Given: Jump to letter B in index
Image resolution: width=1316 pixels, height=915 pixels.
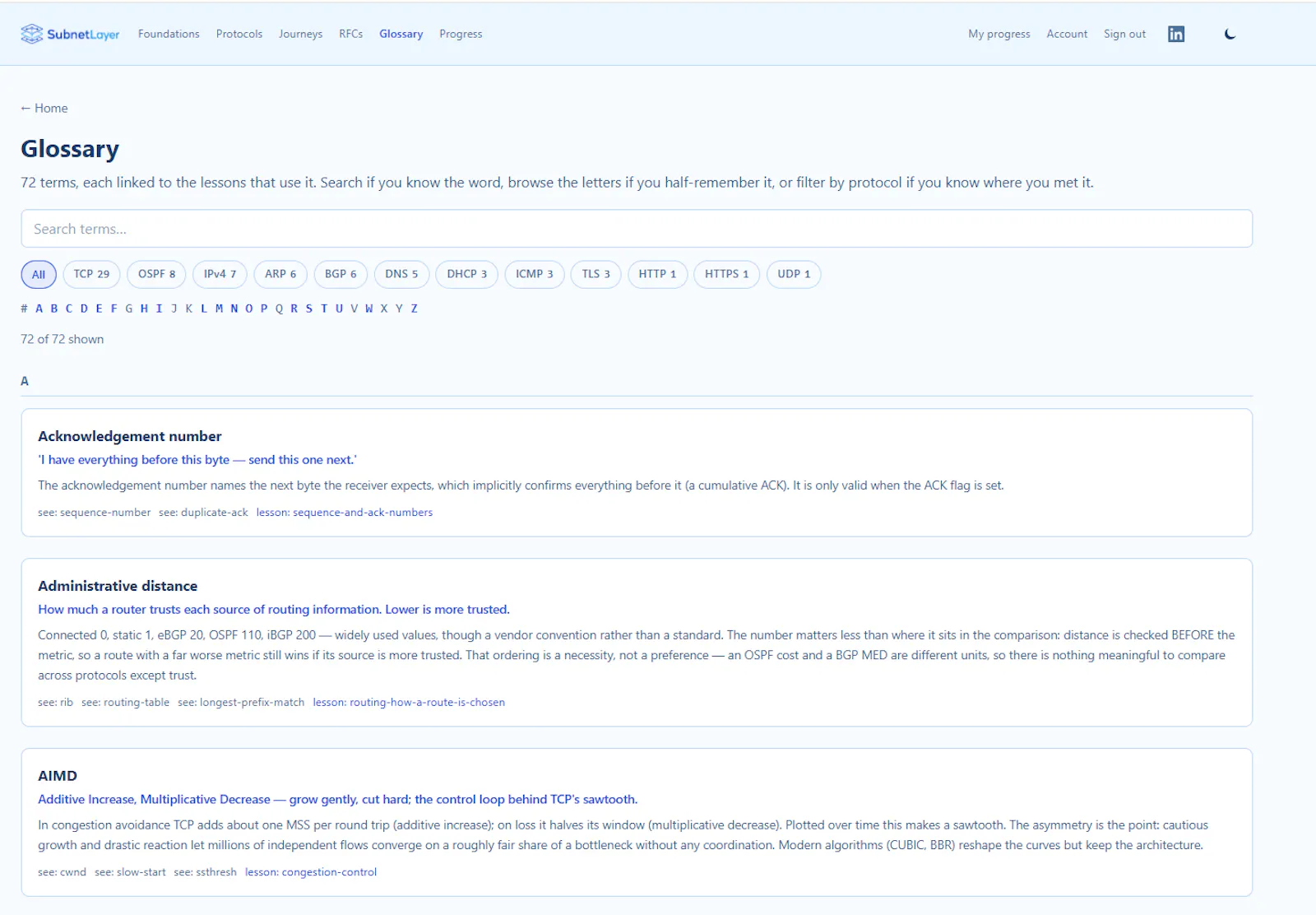Looking at the screenshot, I should tap(54, 309).
